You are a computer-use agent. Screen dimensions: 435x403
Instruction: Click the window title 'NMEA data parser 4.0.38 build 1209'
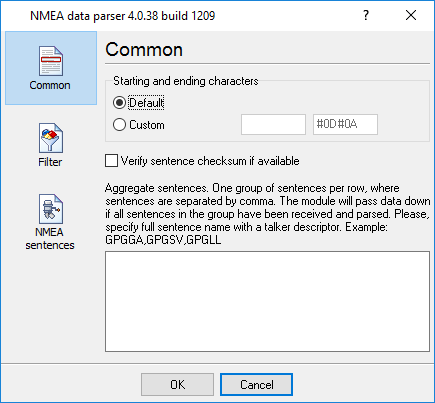(x=123, y=16)
